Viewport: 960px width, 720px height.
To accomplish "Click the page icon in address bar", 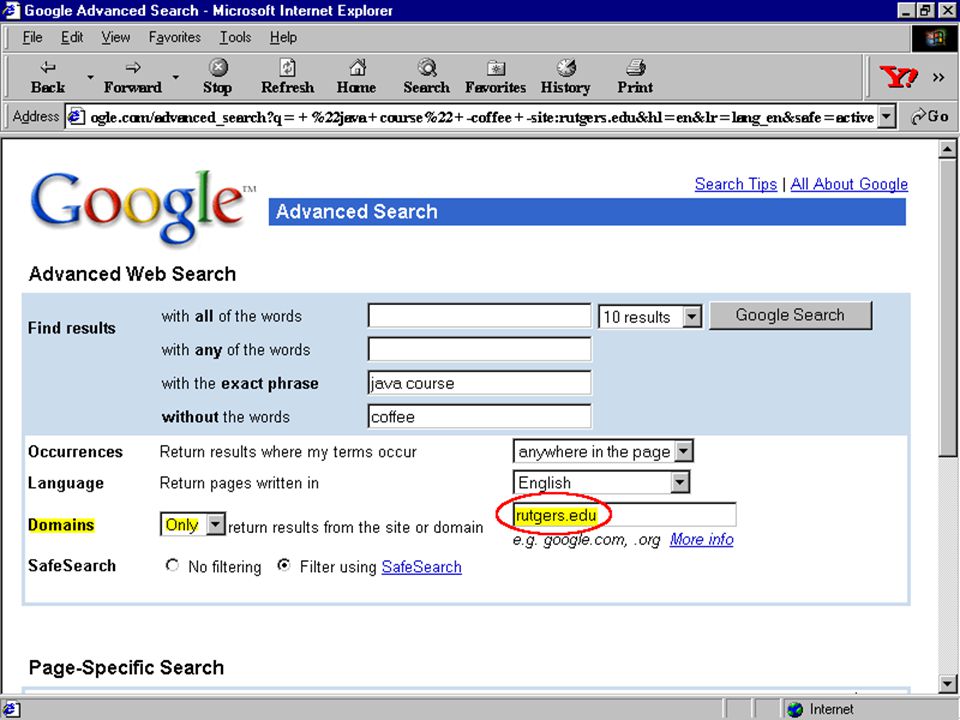I will click(76, 116).
